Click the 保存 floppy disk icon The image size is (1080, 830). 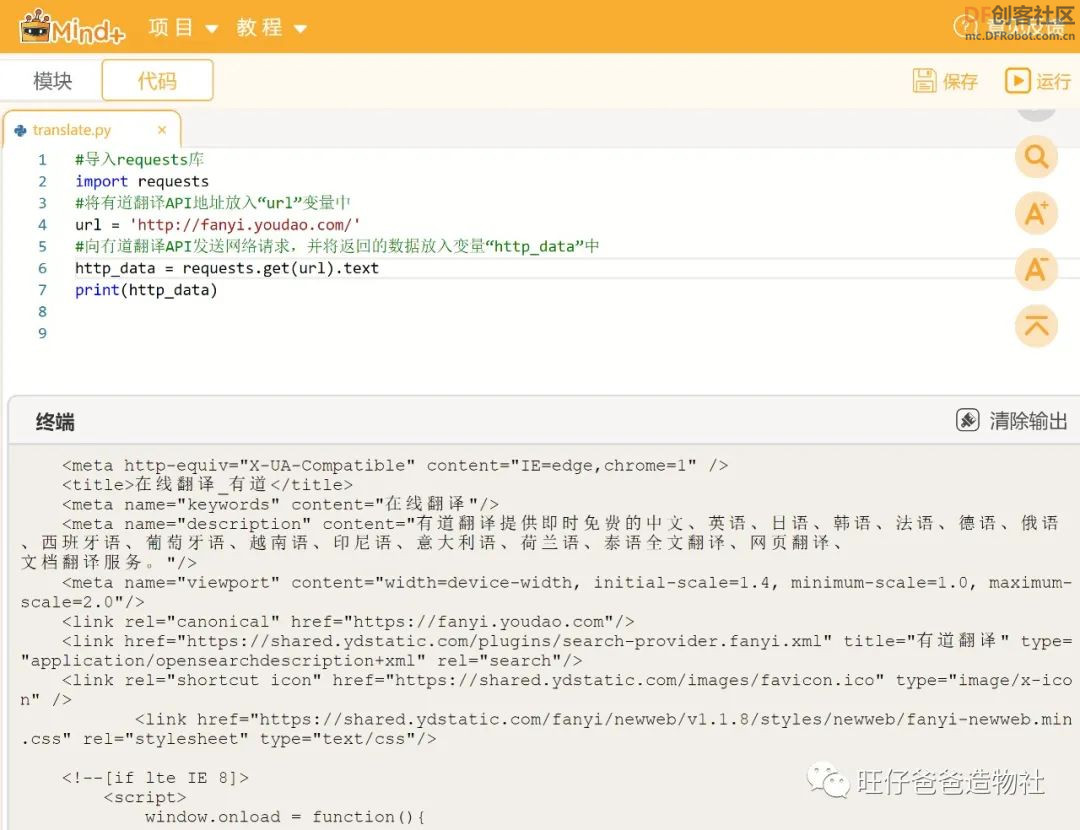coord(924,81)
